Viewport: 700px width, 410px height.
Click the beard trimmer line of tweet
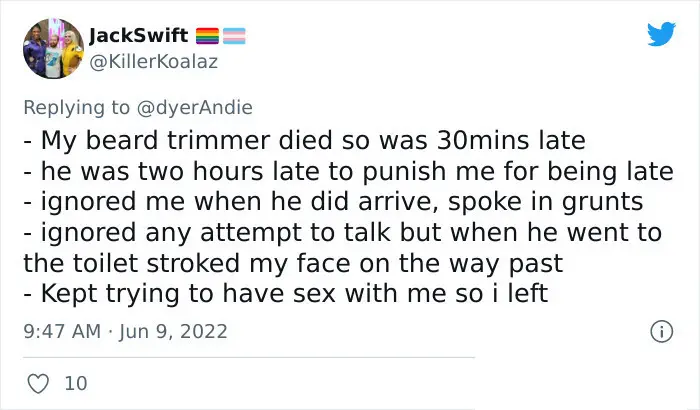pos(304,140)
